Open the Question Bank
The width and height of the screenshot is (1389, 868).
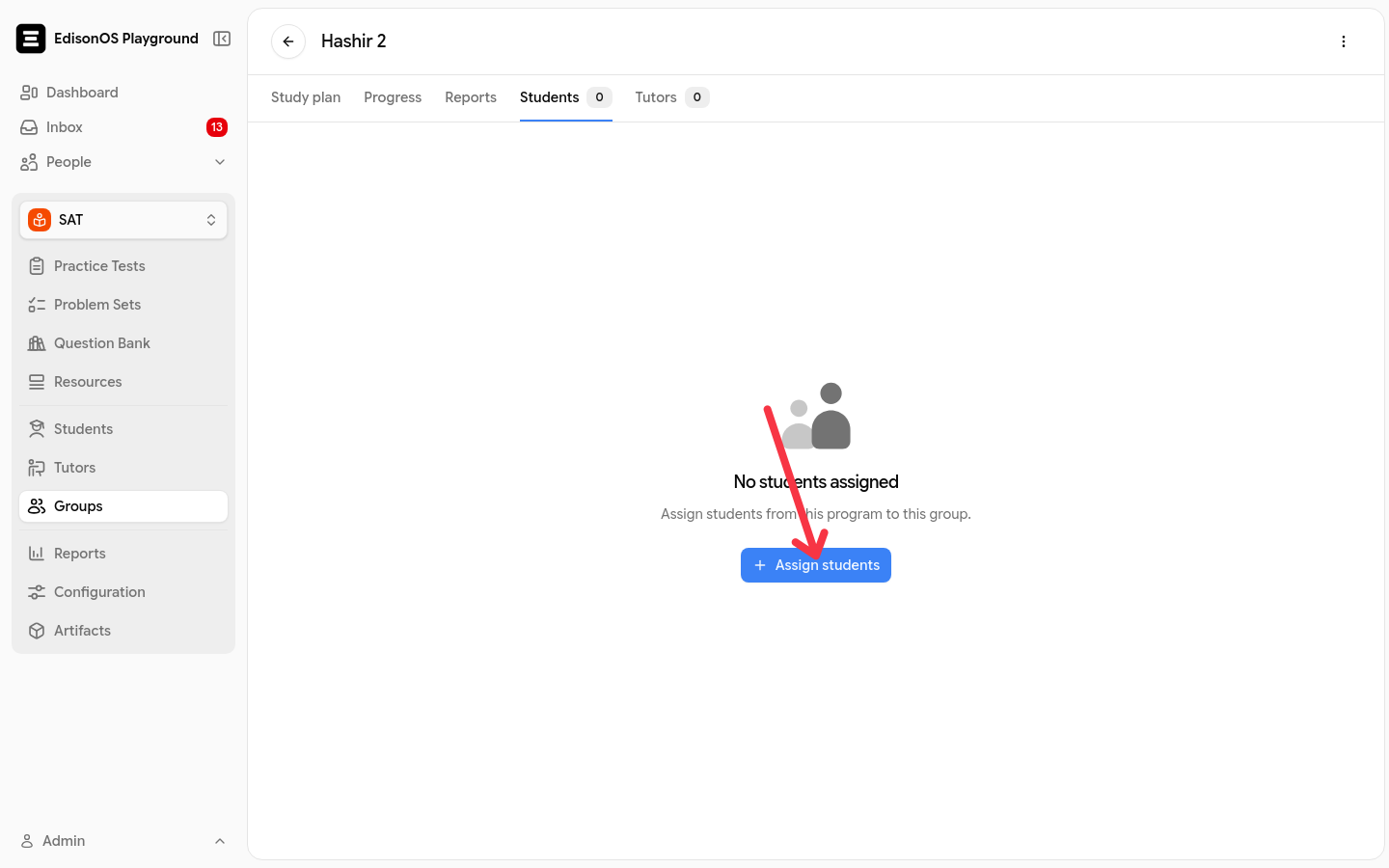(x=123, y=343)
